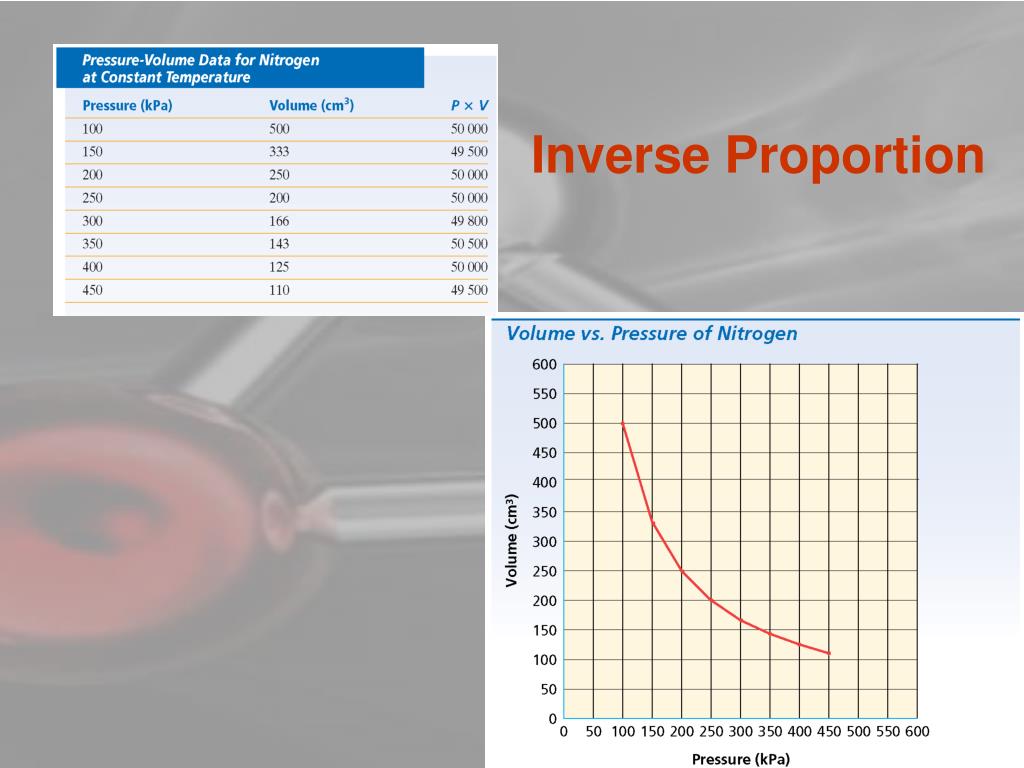The image size is (1024, 768).
Task: Click y-axis tick label '550'
Action: coord(544,394)
